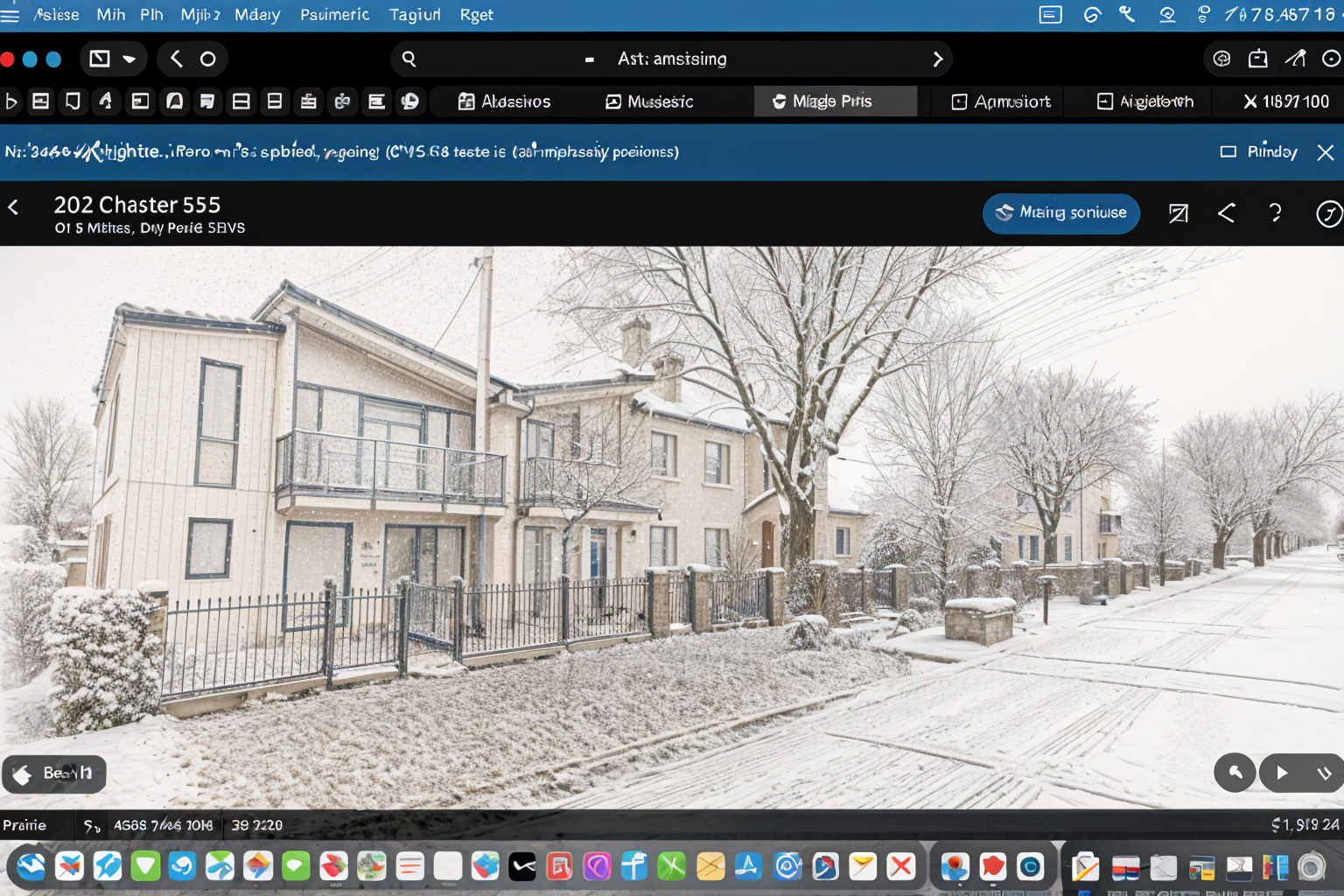Image resolution: width=1344 pixels, height=896 pixels.
Task: Dismiss the blue notification banner
Action: (1325, 152)
